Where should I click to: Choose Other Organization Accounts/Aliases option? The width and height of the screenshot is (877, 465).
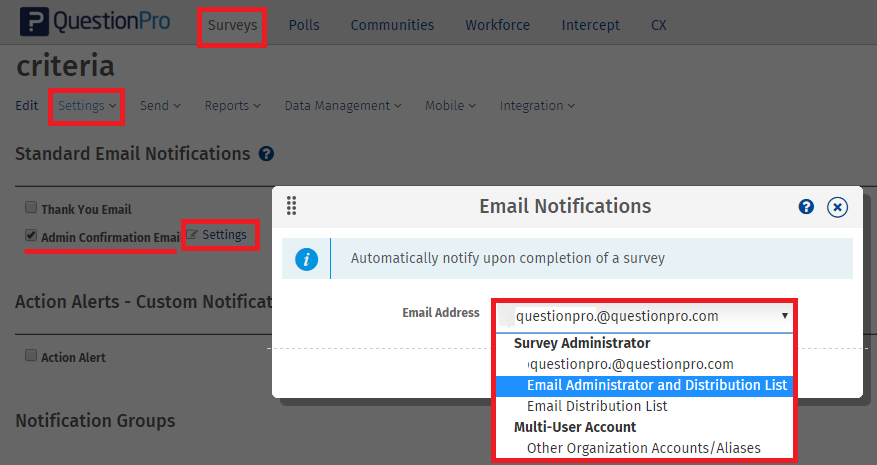click(643, 448)
